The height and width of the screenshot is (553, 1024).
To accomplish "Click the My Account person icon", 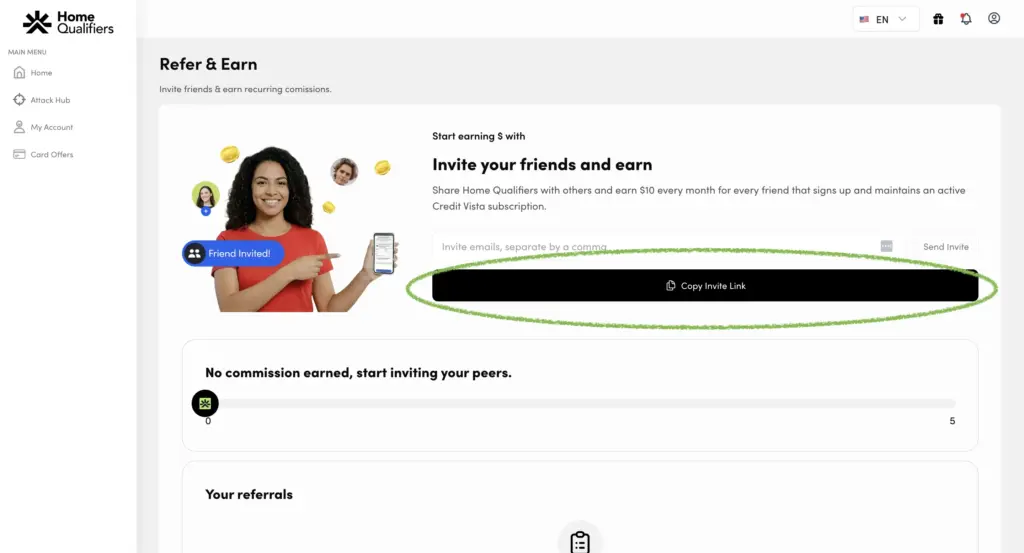I will coord(20,127).
